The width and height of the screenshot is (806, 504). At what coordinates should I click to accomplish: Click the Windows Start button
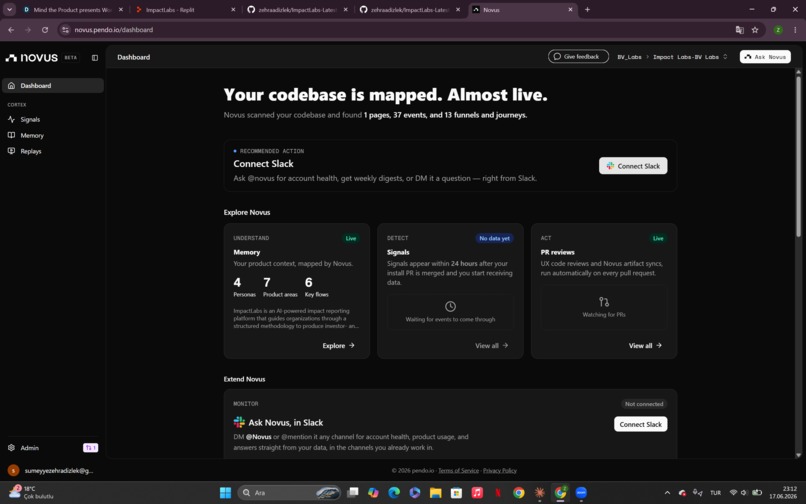(225, 493)
